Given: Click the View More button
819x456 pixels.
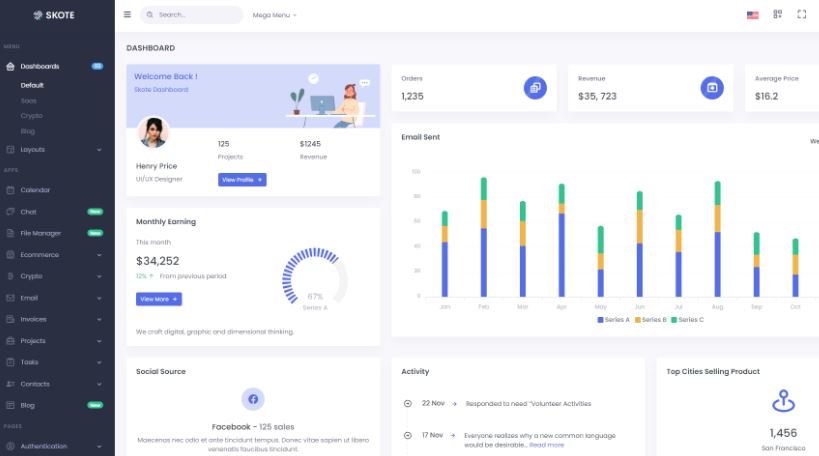Looking at the screenshot, I should (159, 299).
